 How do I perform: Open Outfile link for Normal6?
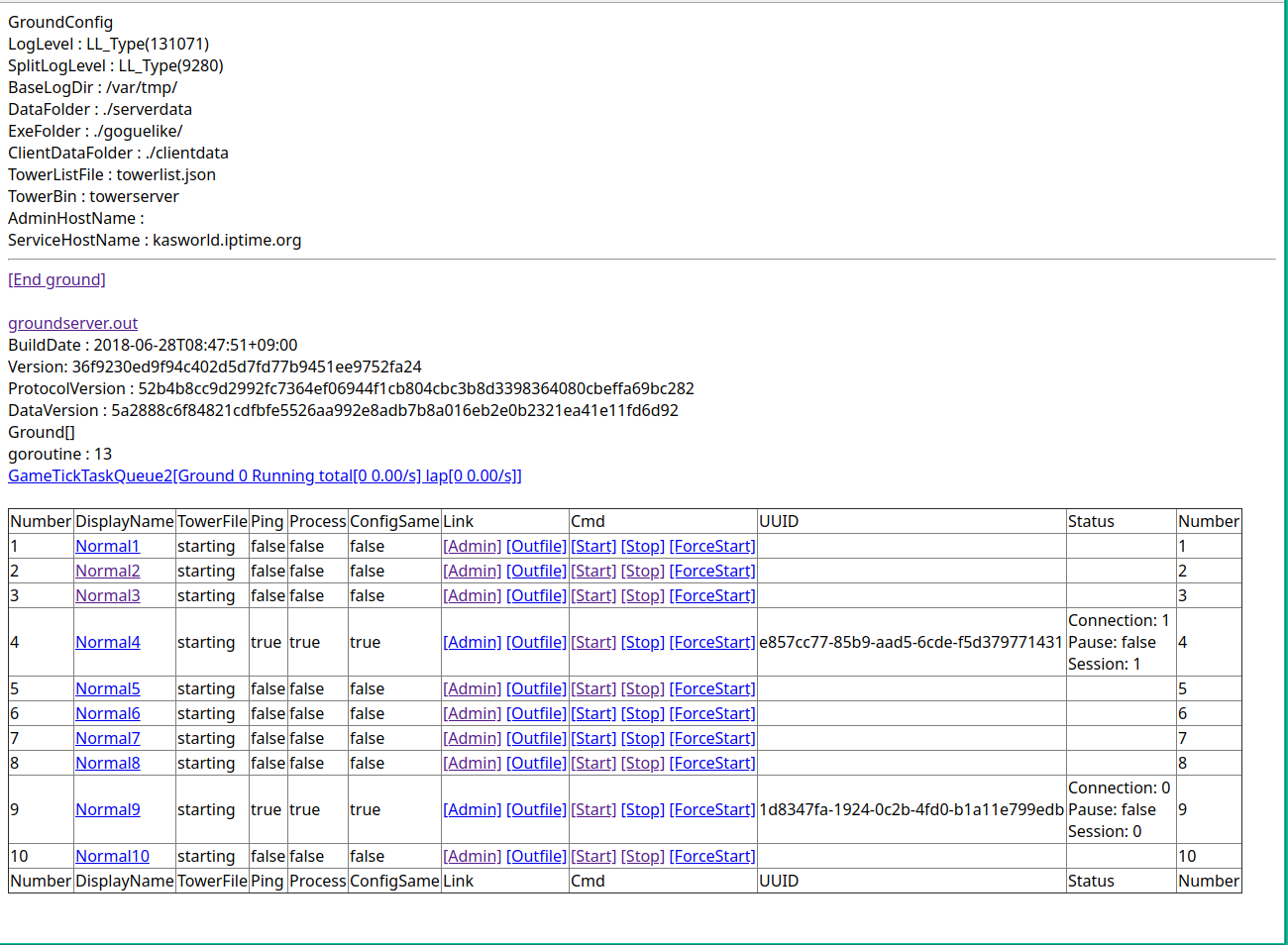point(536,713)
